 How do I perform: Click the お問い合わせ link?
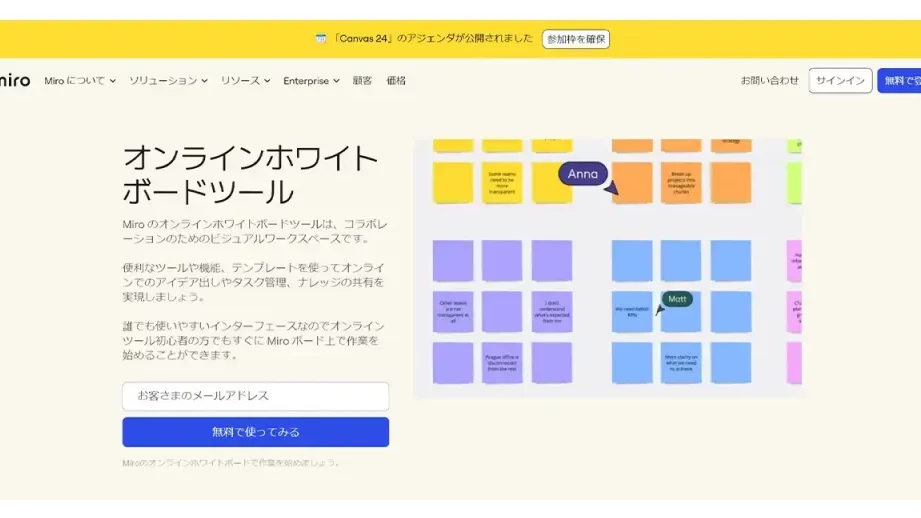769,80
